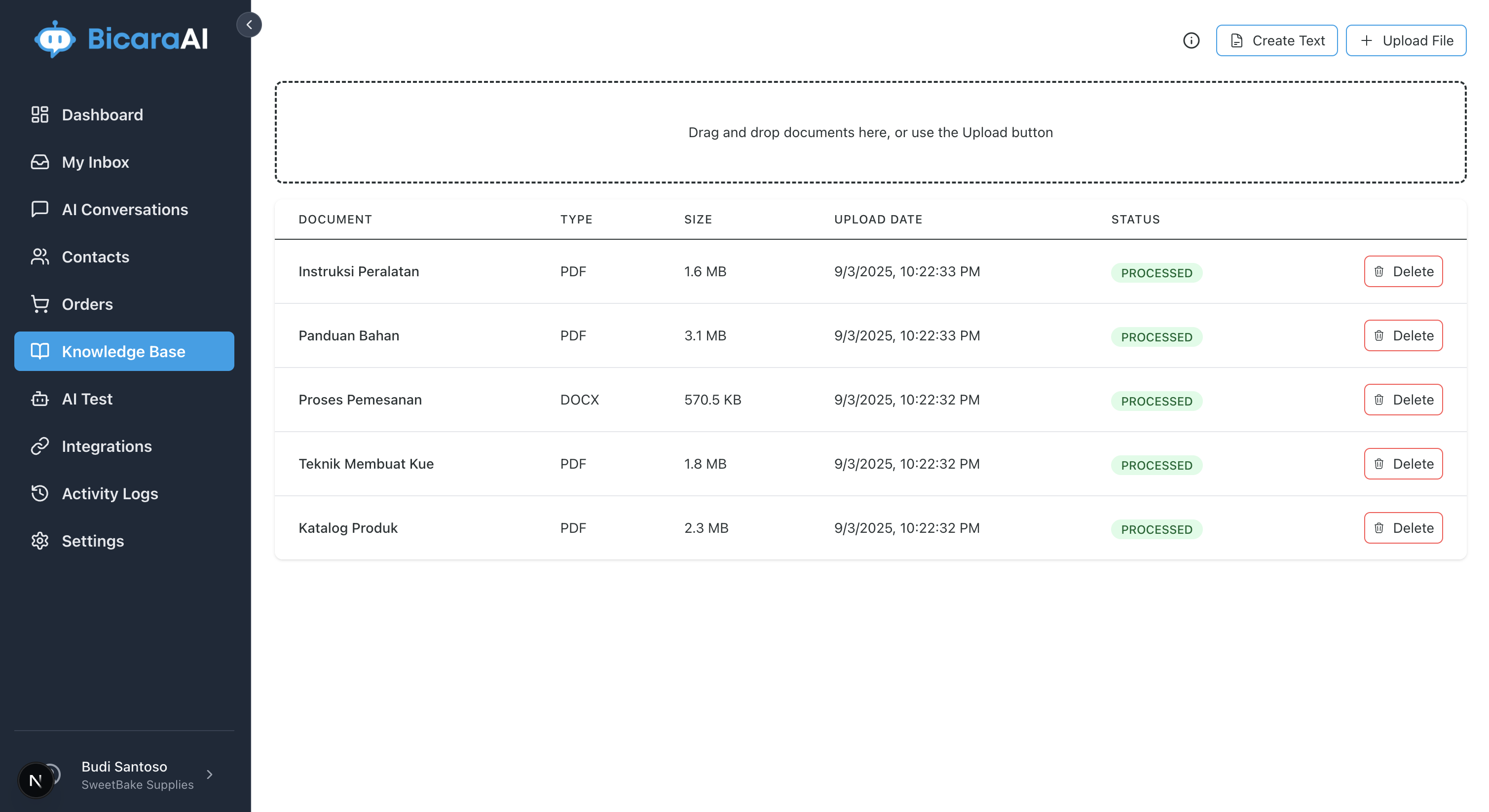The width and height of the screenshot is (1489, 812).
Task: Click the drag and drop upload area
Action: pos(870,132)
